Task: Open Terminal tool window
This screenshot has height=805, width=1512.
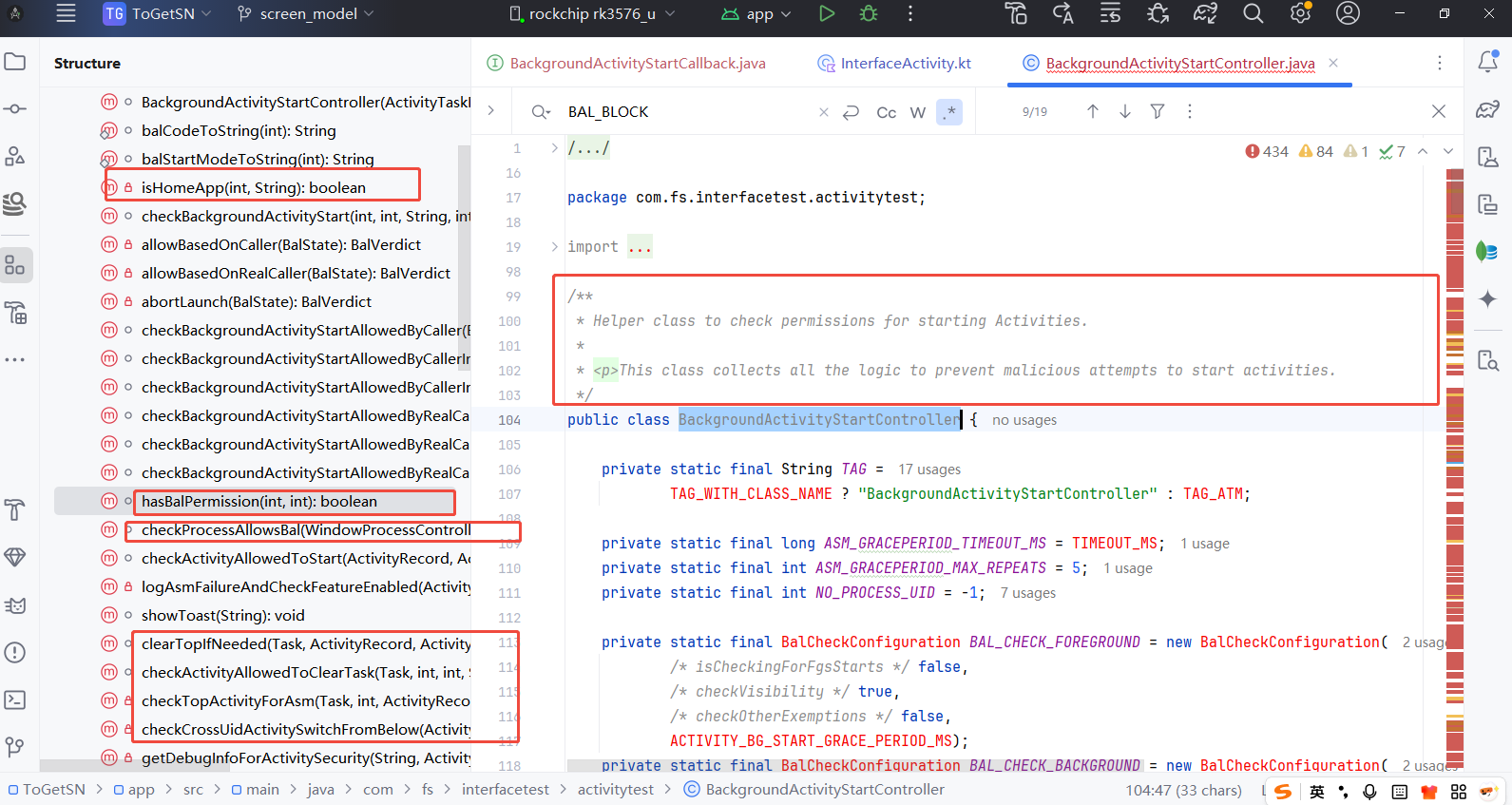Action: (x=15, y=700)
